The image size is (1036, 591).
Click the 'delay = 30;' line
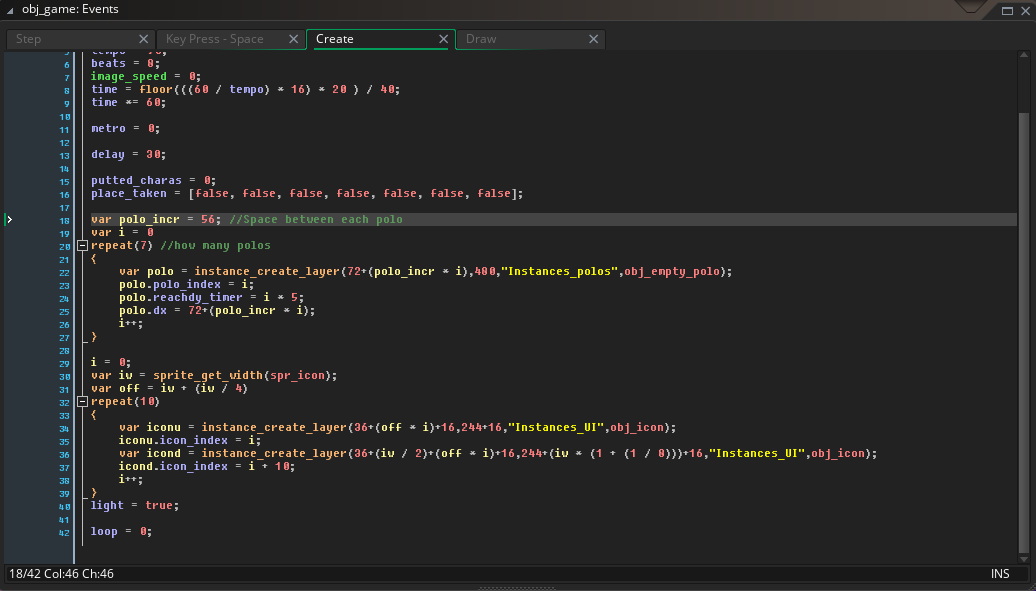tap(129, 155)
